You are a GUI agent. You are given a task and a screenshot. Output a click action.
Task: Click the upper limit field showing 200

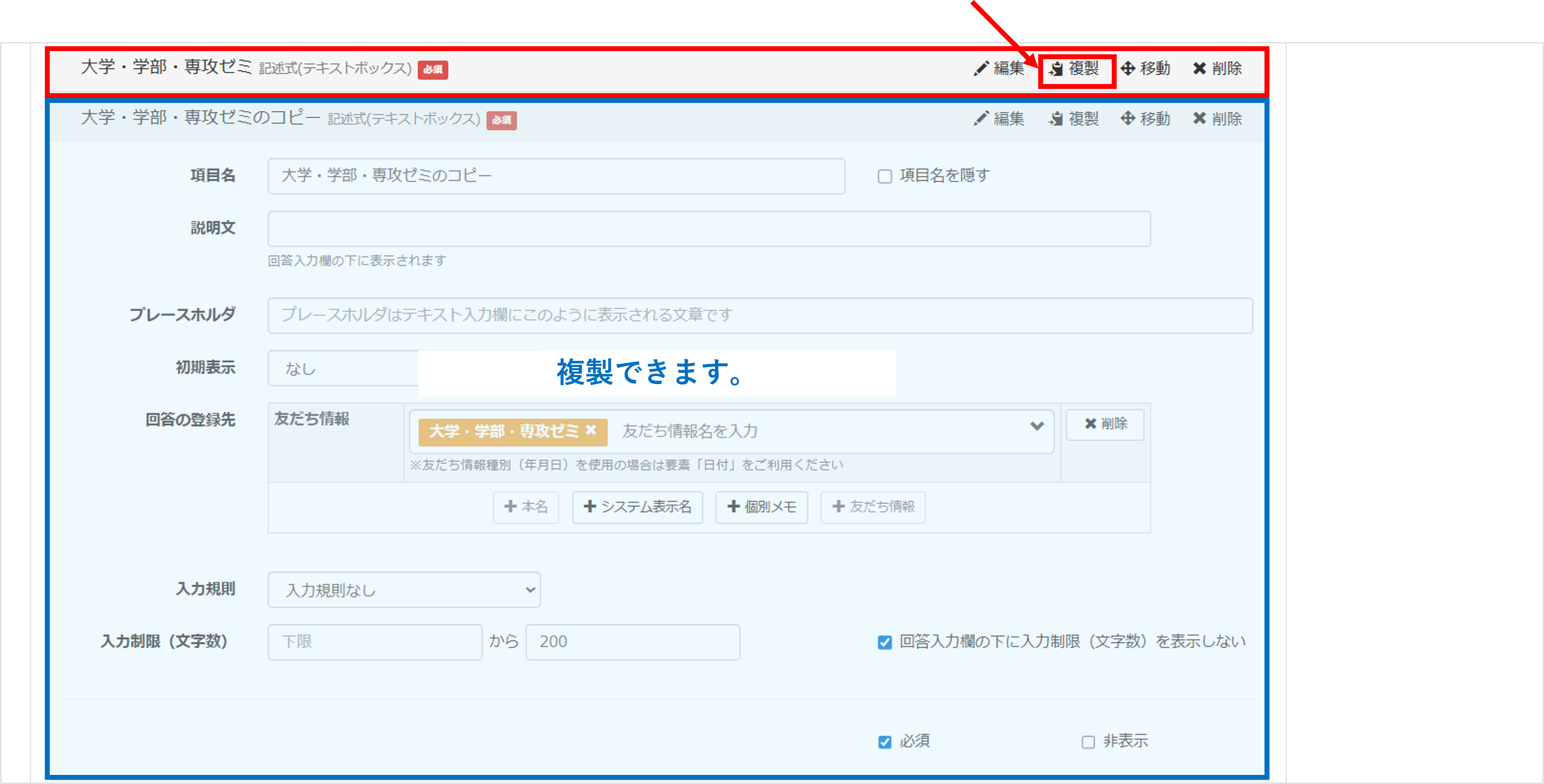(632, 642)
